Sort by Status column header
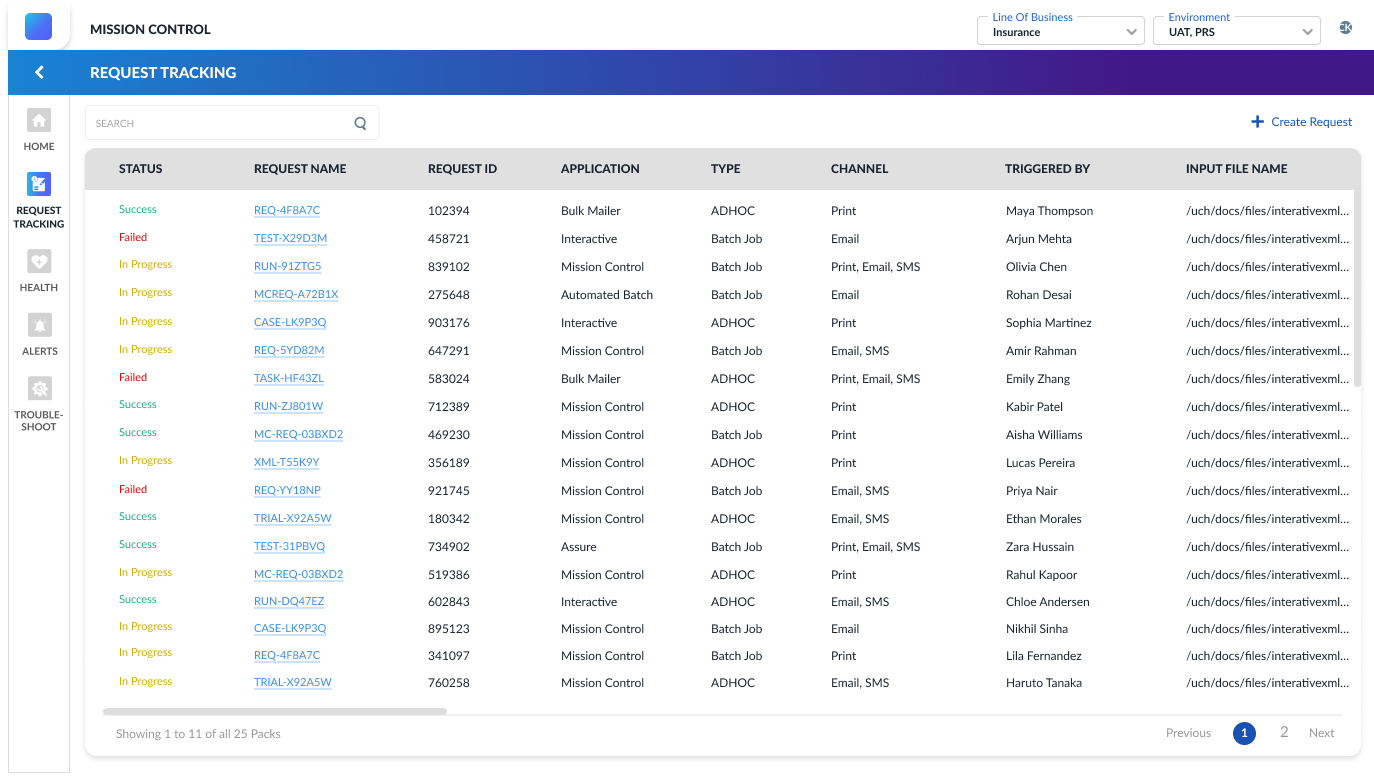Viewport: 1374px width, 782px height. point(140,169)
